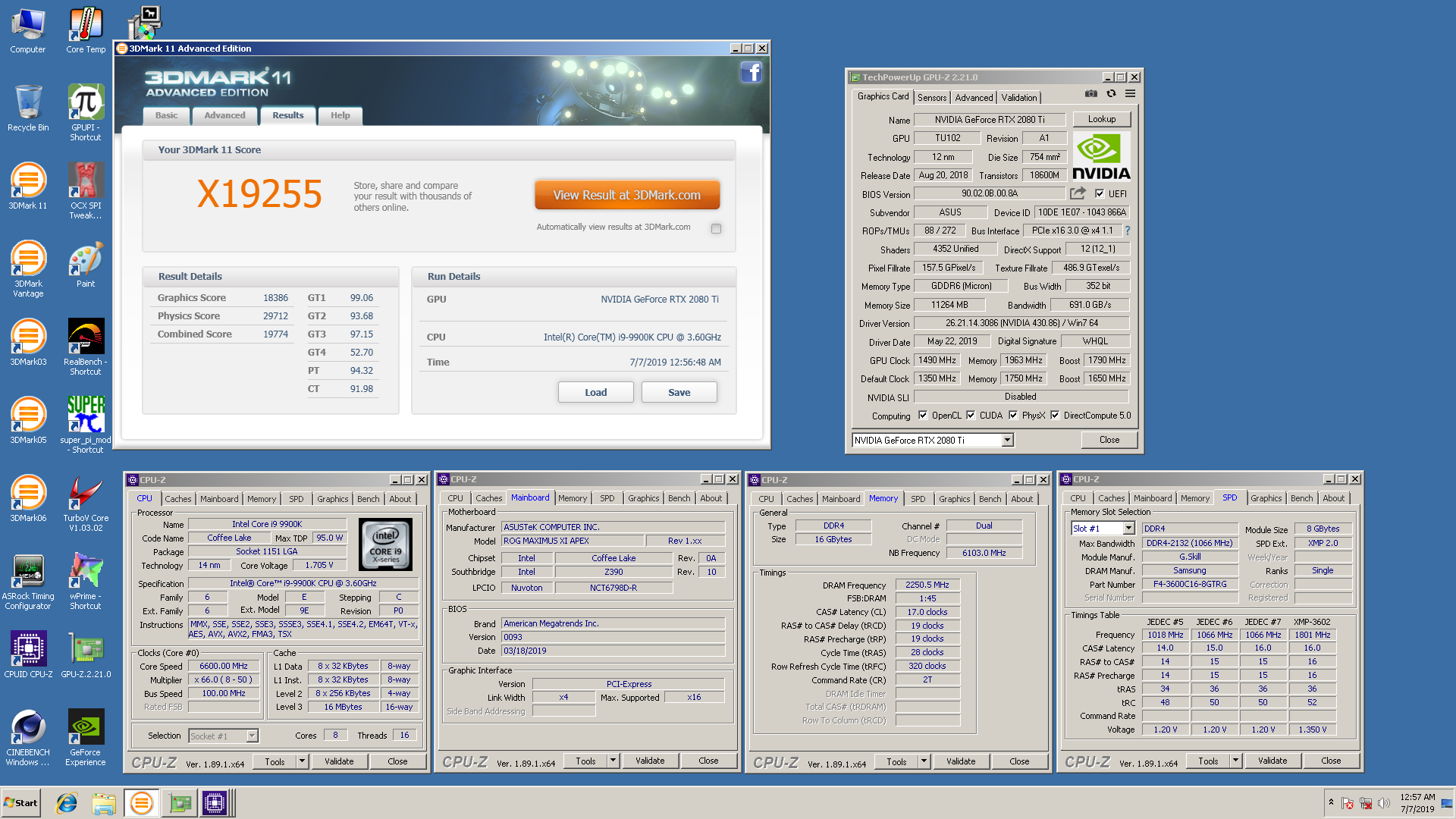The height and width of the screenshot is (819, 1456).
Task: Open the super_pi_mod shortcut
Action: 86,425
